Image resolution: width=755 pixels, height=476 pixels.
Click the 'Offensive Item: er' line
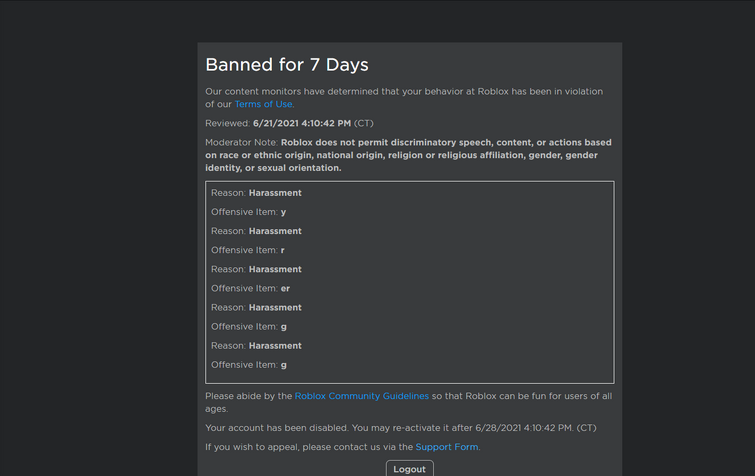[x=250, y=288]
